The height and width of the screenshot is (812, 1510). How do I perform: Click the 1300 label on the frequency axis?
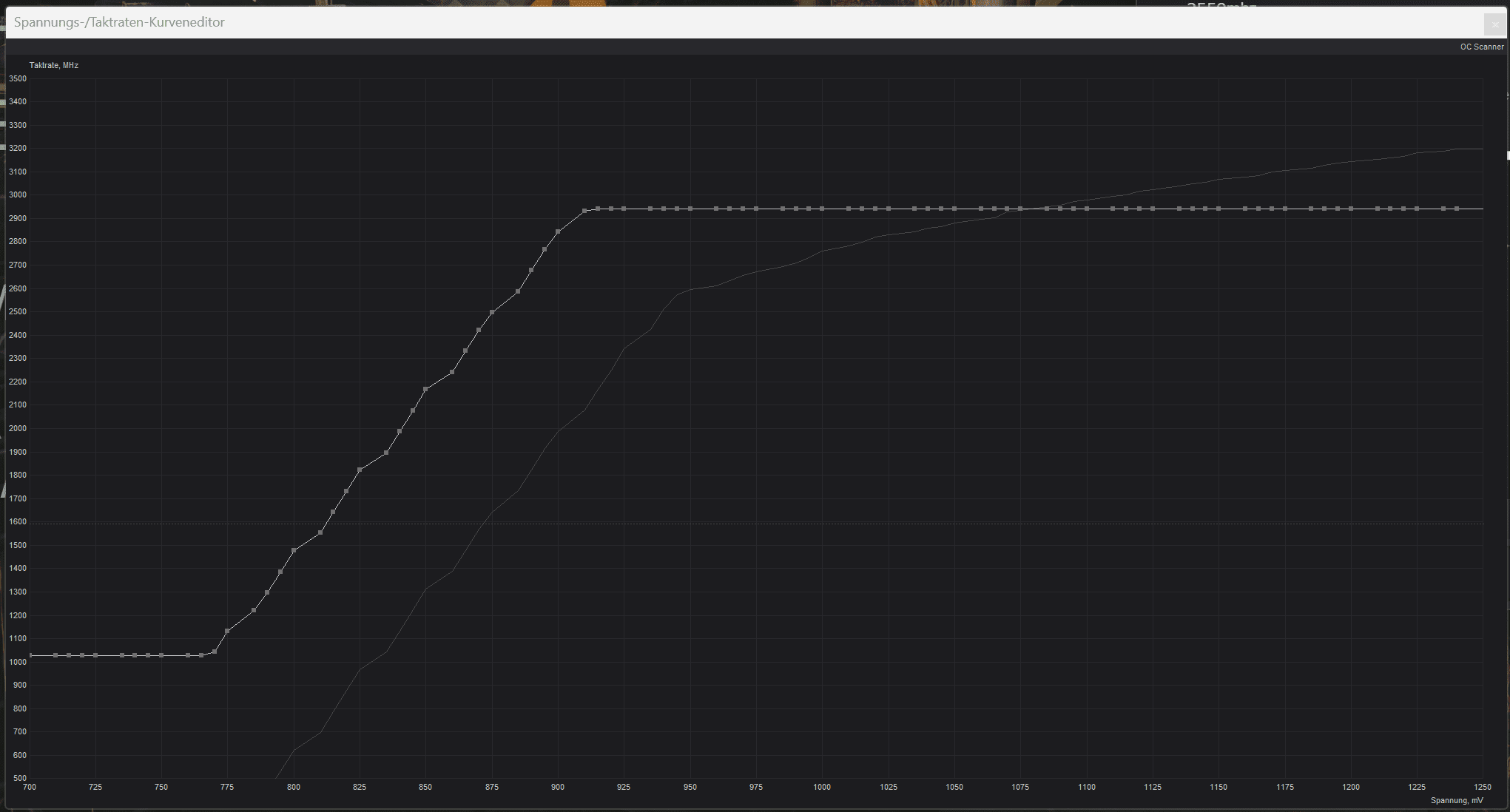(18, 592)
